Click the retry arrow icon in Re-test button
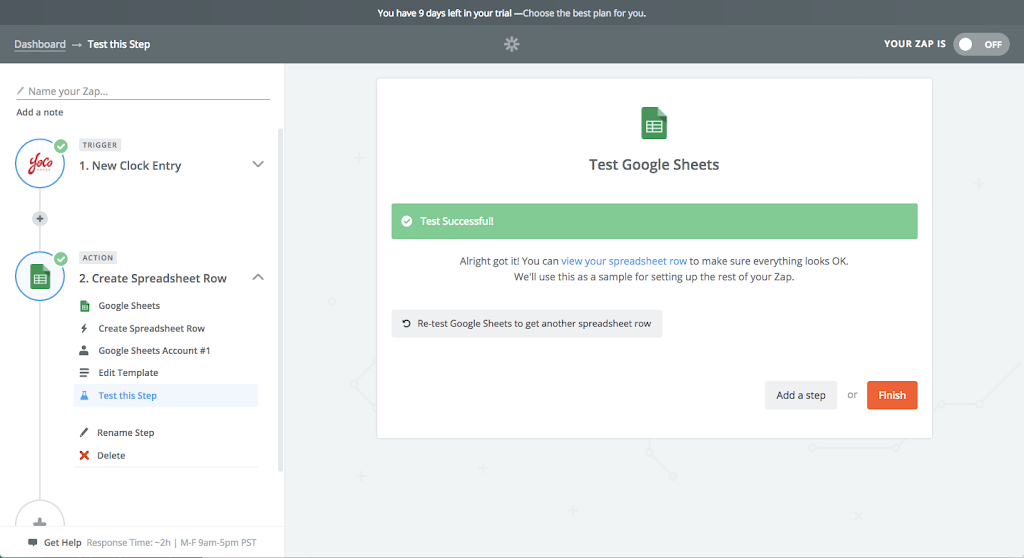 406,323
